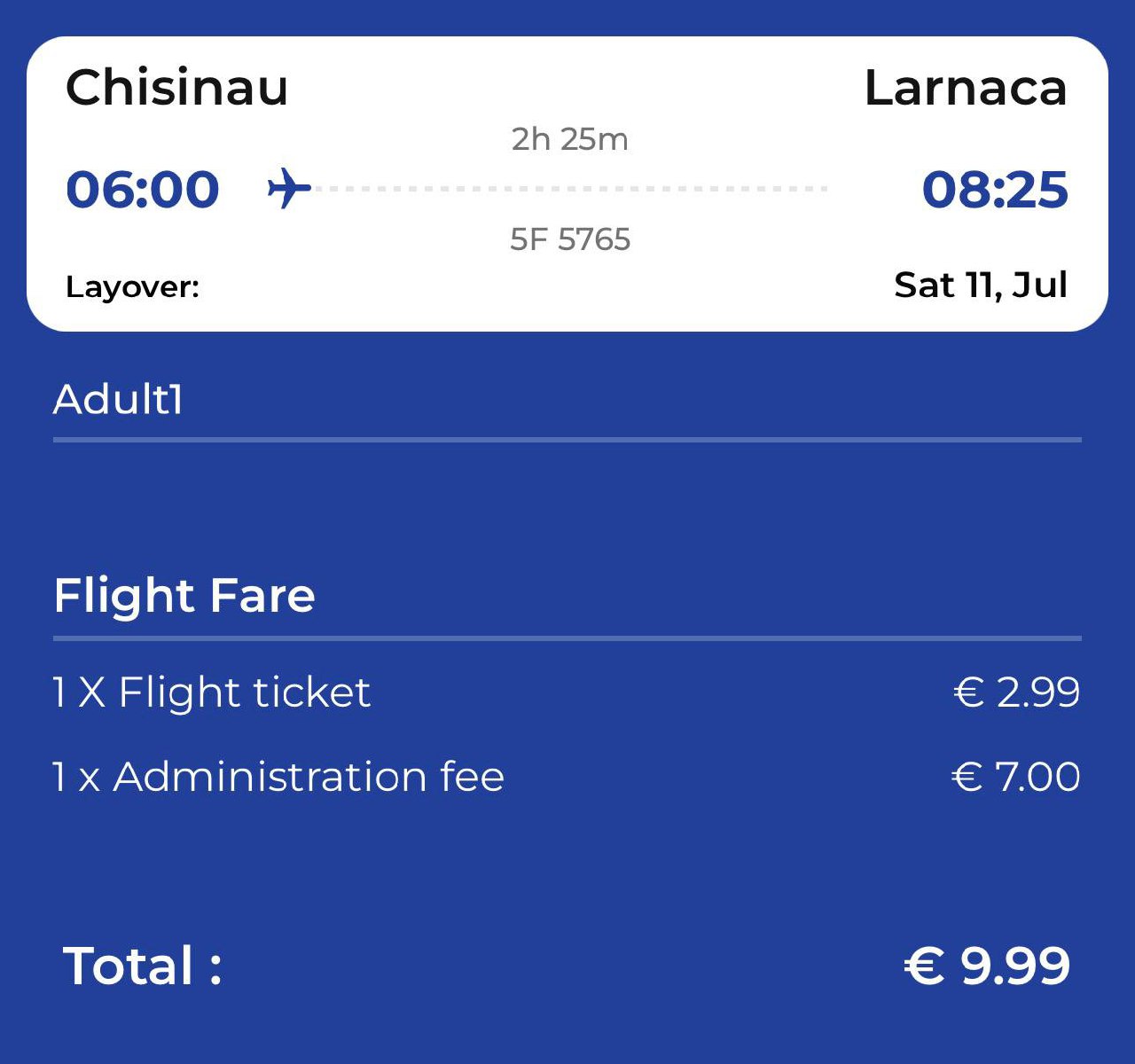Click the Sat 11, Jul date
The width and height of the screenshot is (1135, 1064).
[980, 286]
